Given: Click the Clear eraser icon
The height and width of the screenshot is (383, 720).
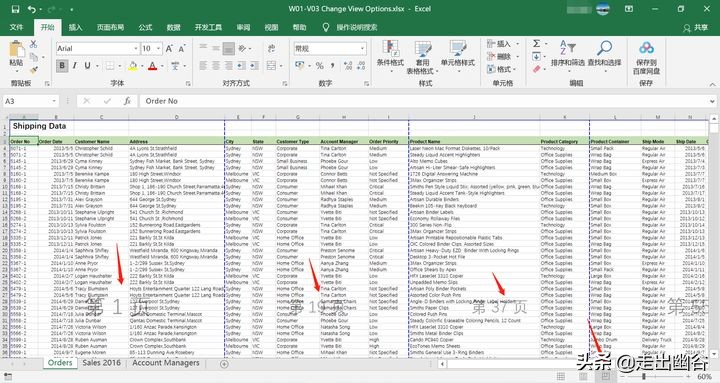Looking at the screenshot, I should [x=536, y=69].
